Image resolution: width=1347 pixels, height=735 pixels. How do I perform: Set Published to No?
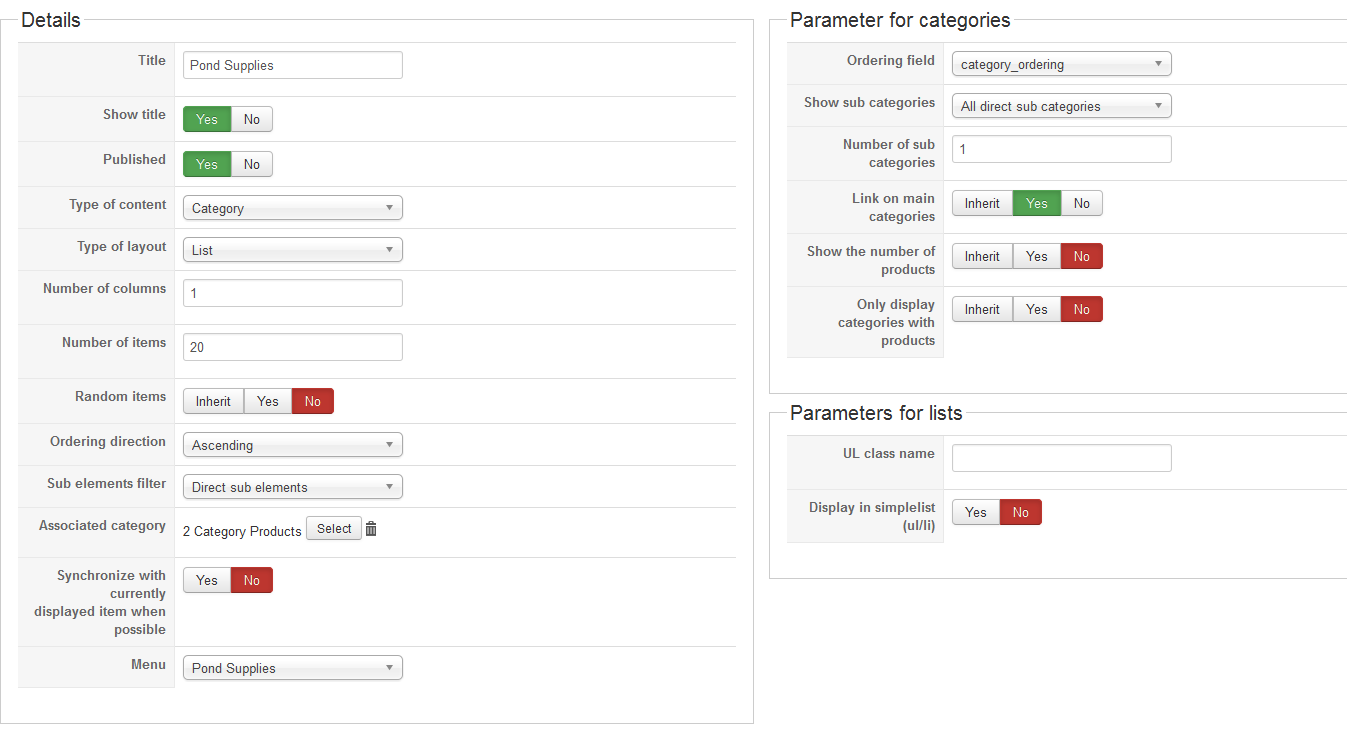(x=252, y=165)
